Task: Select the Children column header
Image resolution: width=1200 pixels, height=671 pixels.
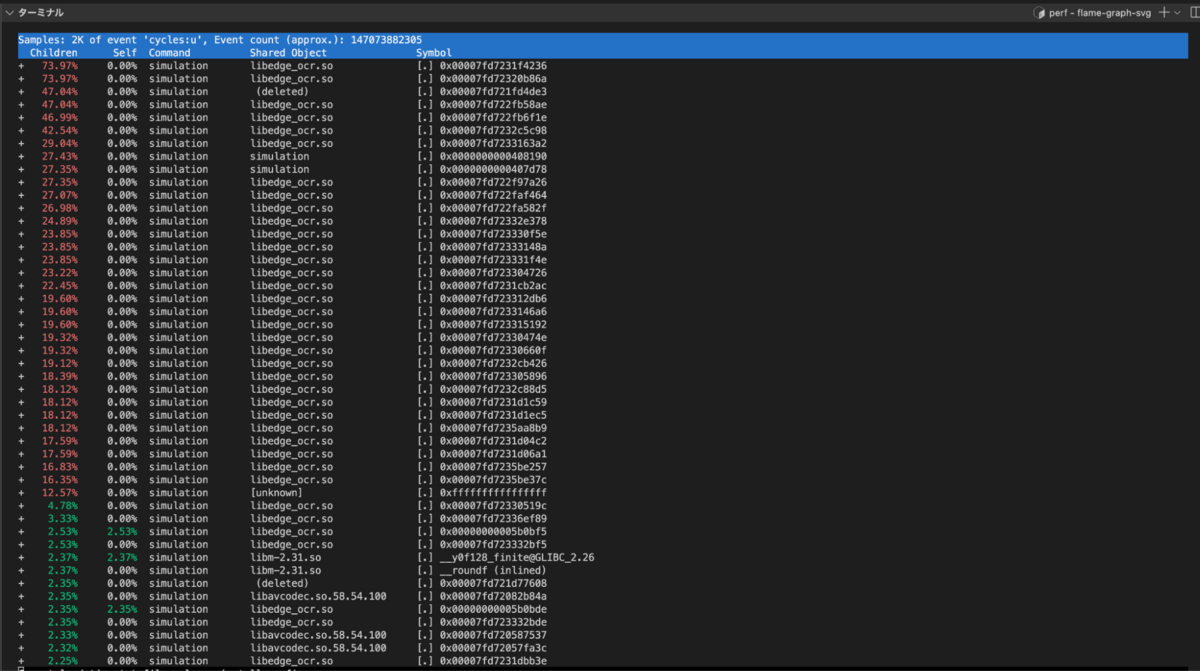Action: (53, 52)
